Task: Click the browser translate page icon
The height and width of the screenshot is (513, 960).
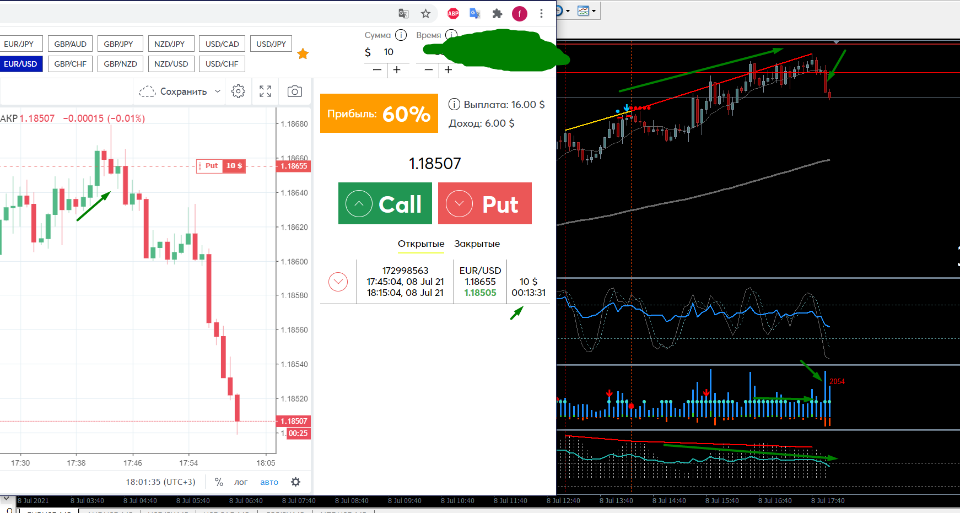Action: pyautogui.click(x=402, y=13)
